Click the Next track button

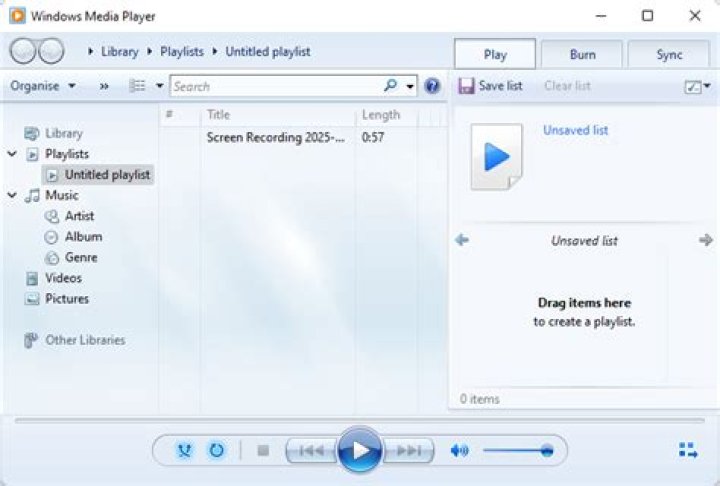click(408, 451)
